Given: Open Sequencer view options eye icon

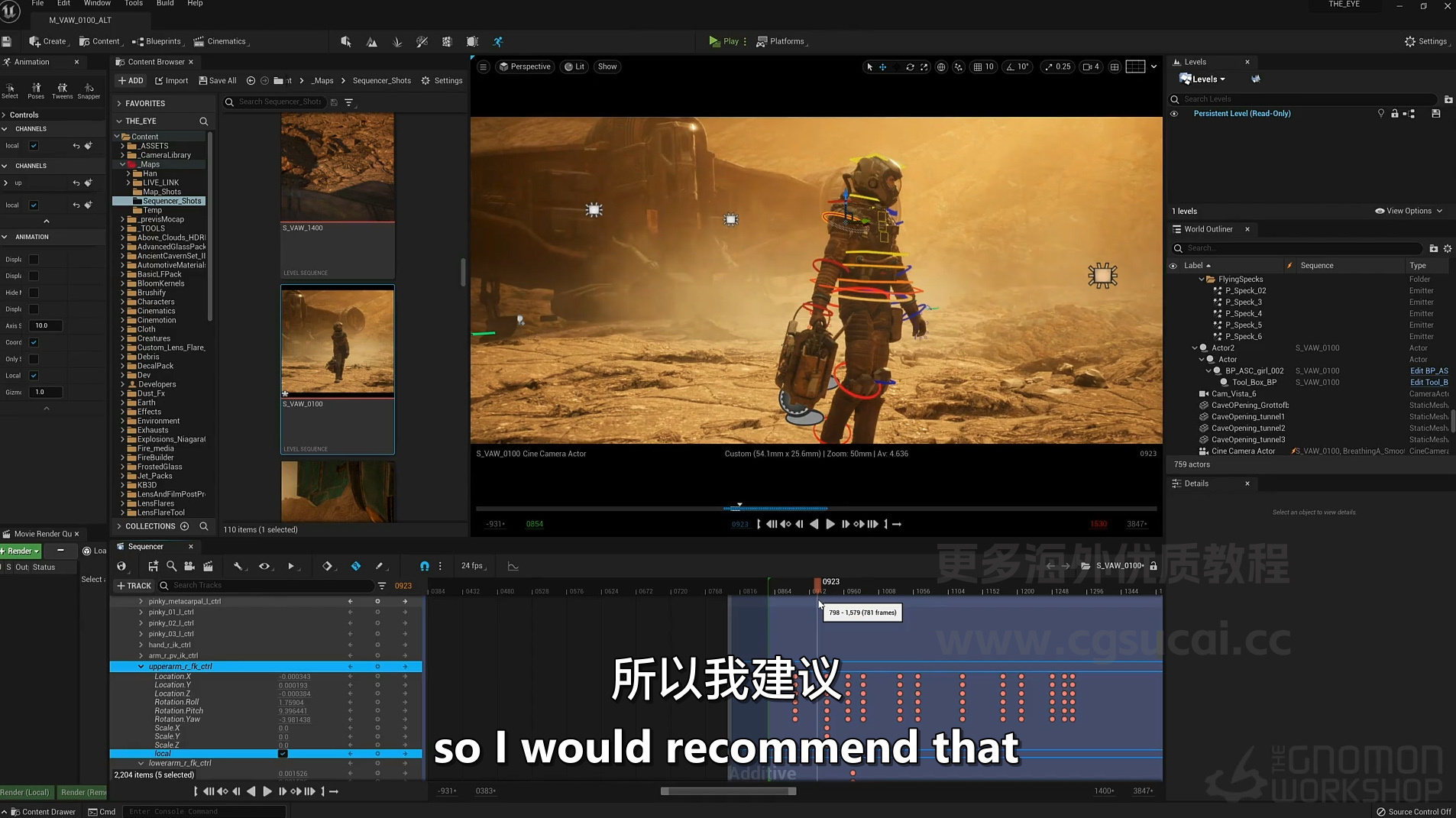Looking at the screenshot, I should [265, 566].
